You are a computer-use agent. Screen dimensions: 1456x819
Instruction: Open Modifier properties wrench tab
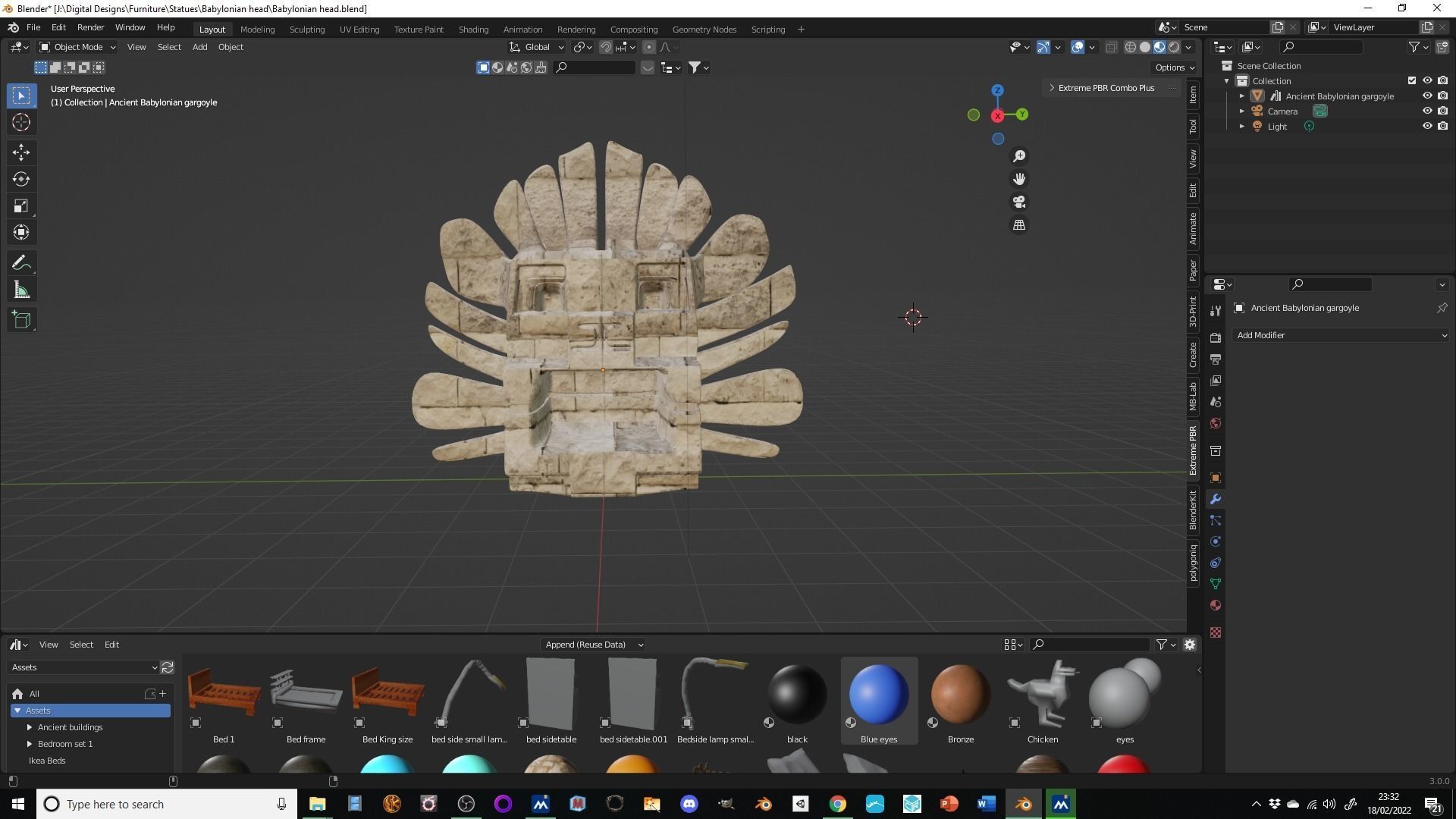[1216, 499]
